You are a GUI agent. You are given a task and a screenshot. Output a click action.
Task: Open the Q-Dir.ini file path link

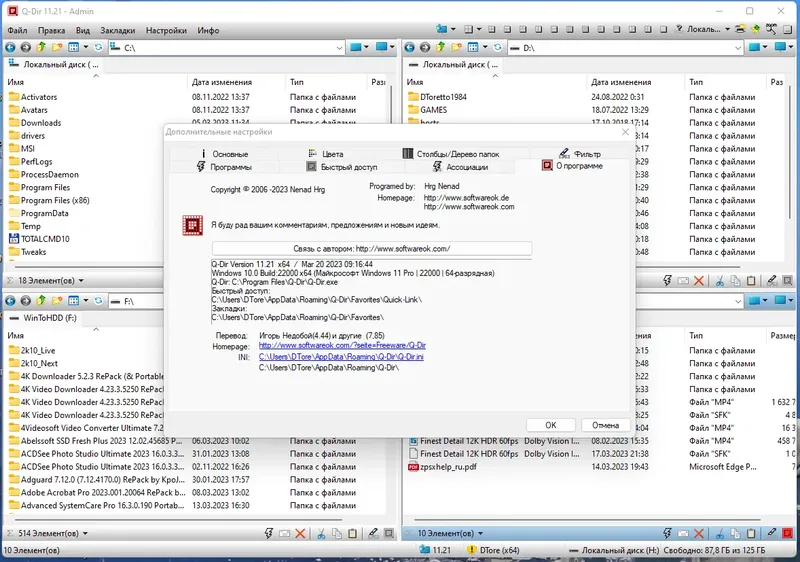(341, 356)
